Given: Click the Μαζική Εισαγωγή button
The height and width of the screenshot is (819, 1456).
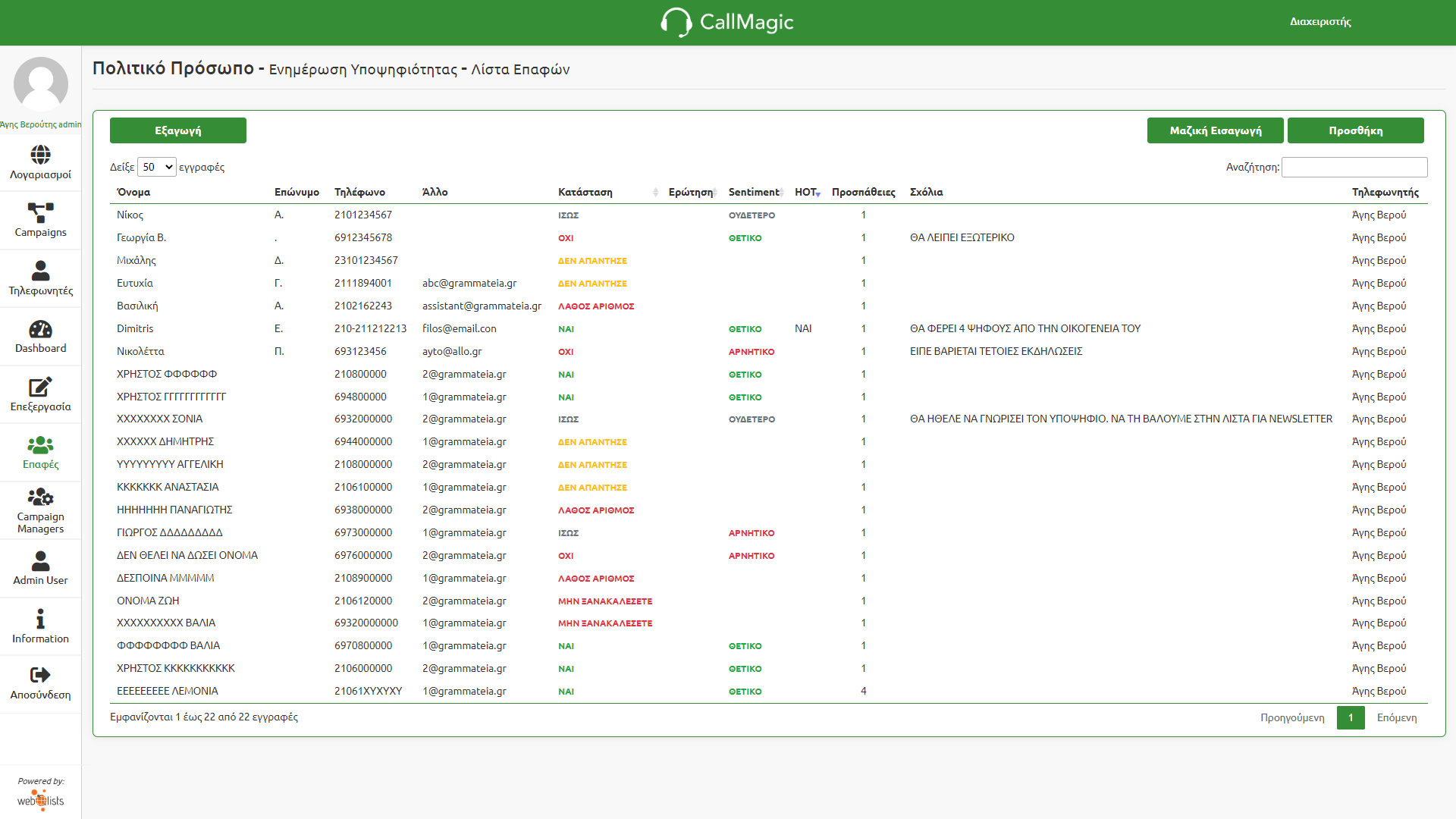Looking at the screenshot, I should 1215,130.
